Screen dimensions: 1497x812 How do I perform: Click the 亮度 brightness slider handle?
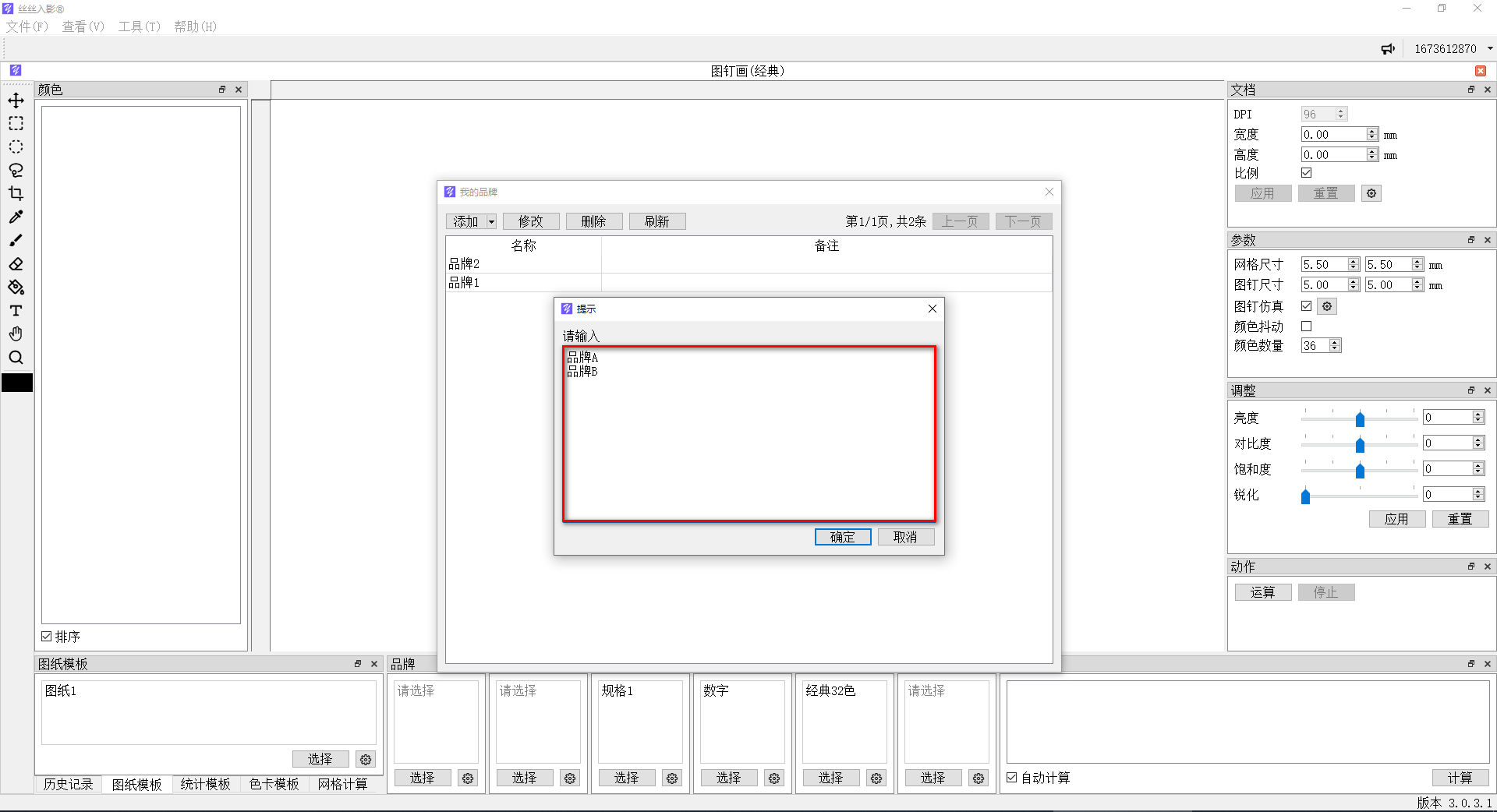point(1360,419)
